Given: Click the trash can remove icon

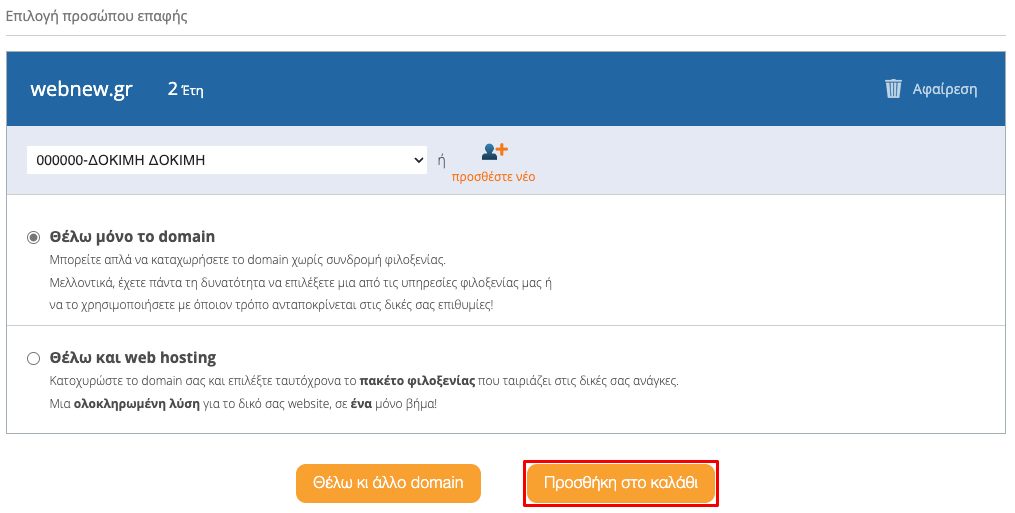Looking at the screenshot, I should (x=893, y=89).
